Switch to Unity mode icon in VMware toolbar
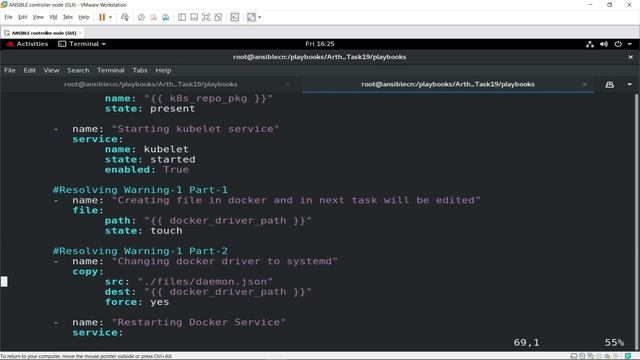The height and width of the screenshot is (360, 640). point(218,17)
